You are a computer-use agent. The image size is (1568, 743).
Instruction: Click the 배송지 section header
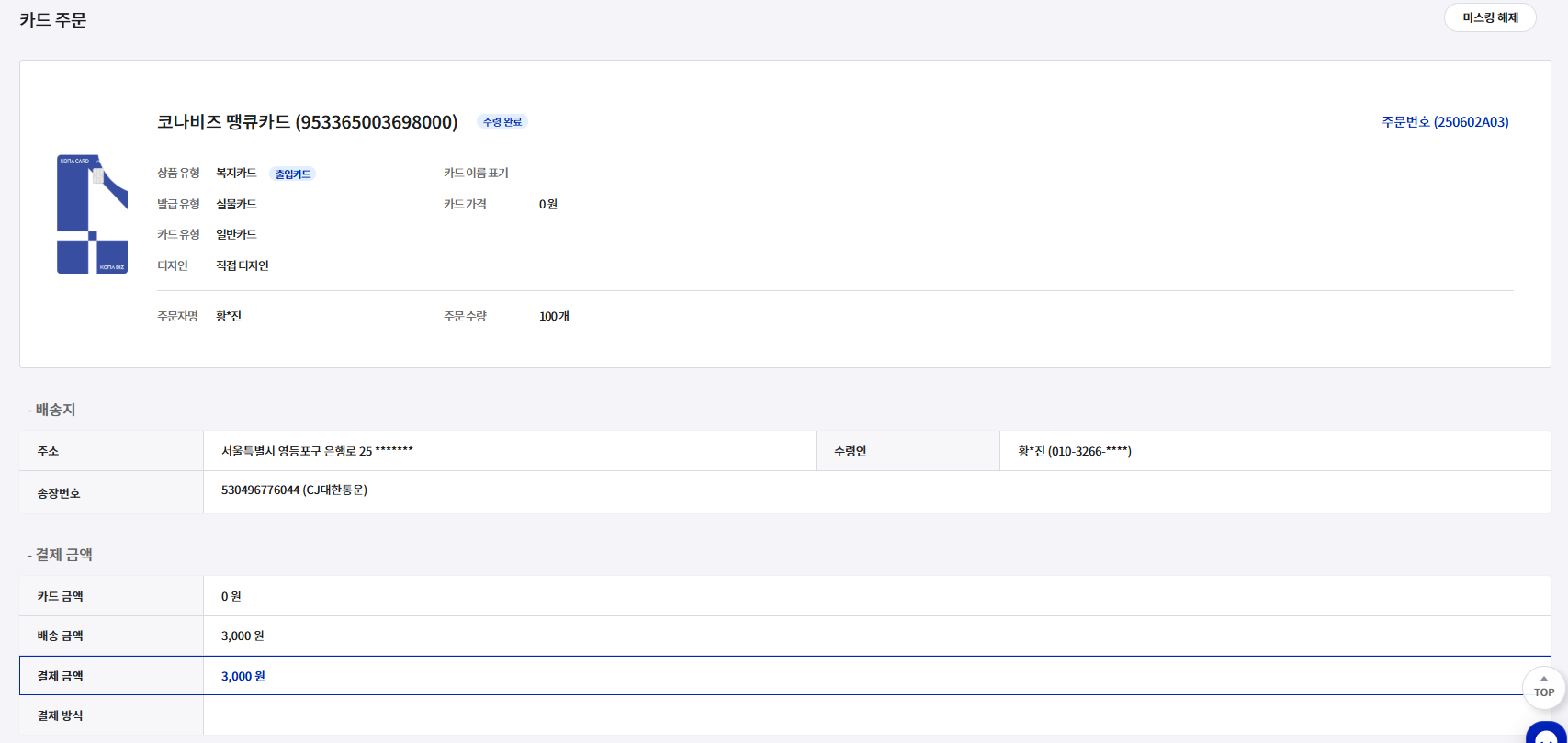tap(54, 410)
